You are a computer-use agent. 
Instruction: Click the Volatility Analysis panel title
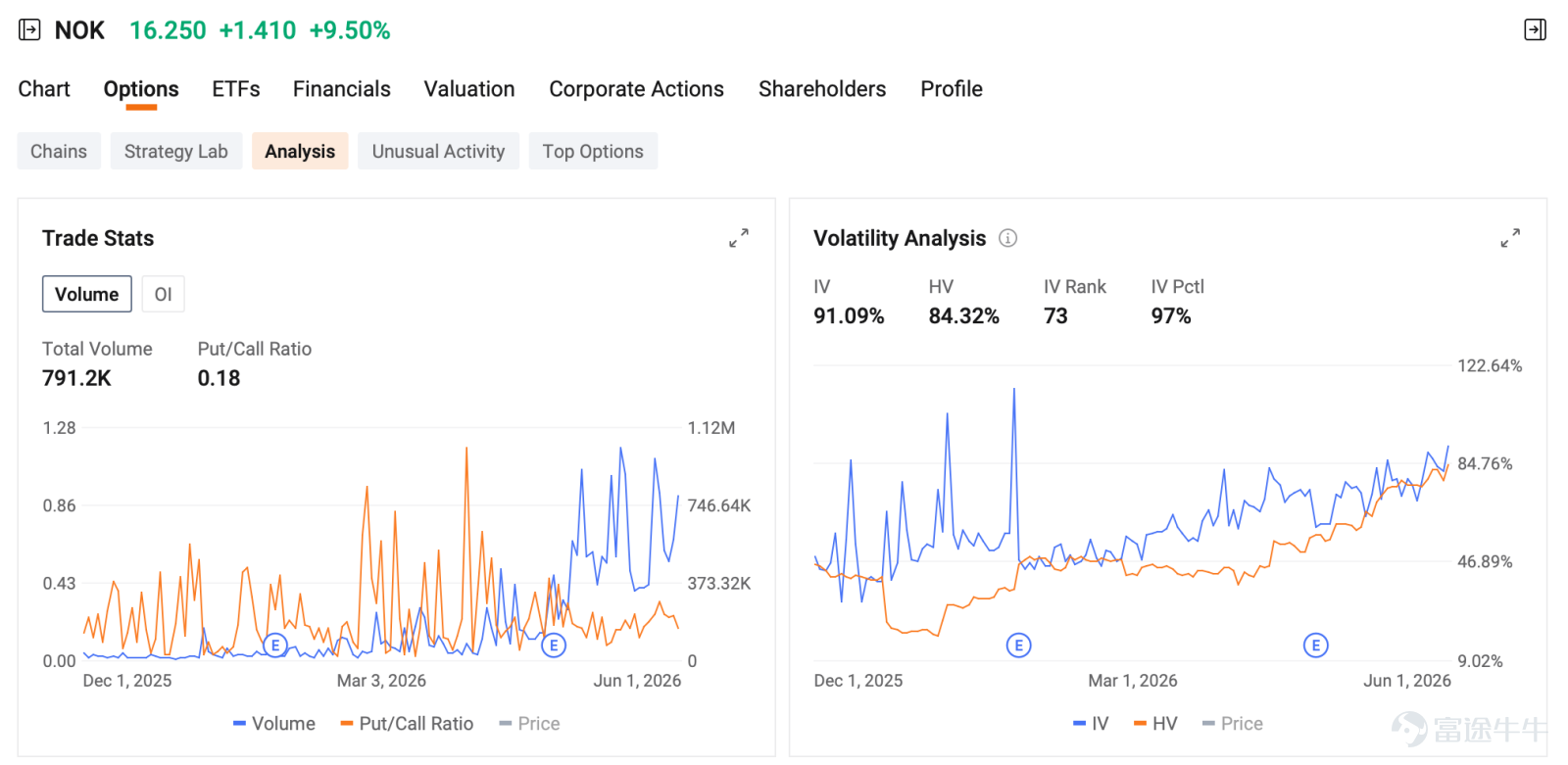point(900,238)
